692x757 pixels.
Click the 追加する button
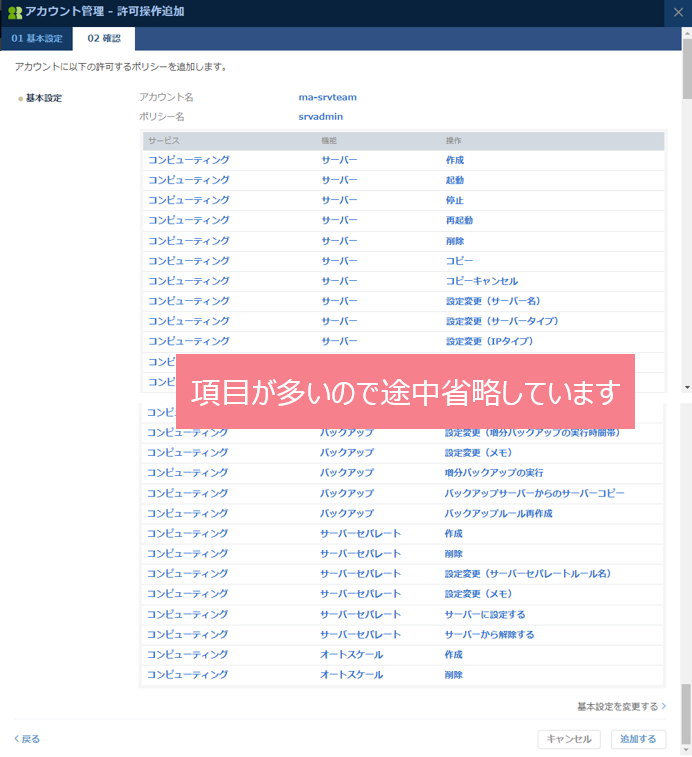637,739
